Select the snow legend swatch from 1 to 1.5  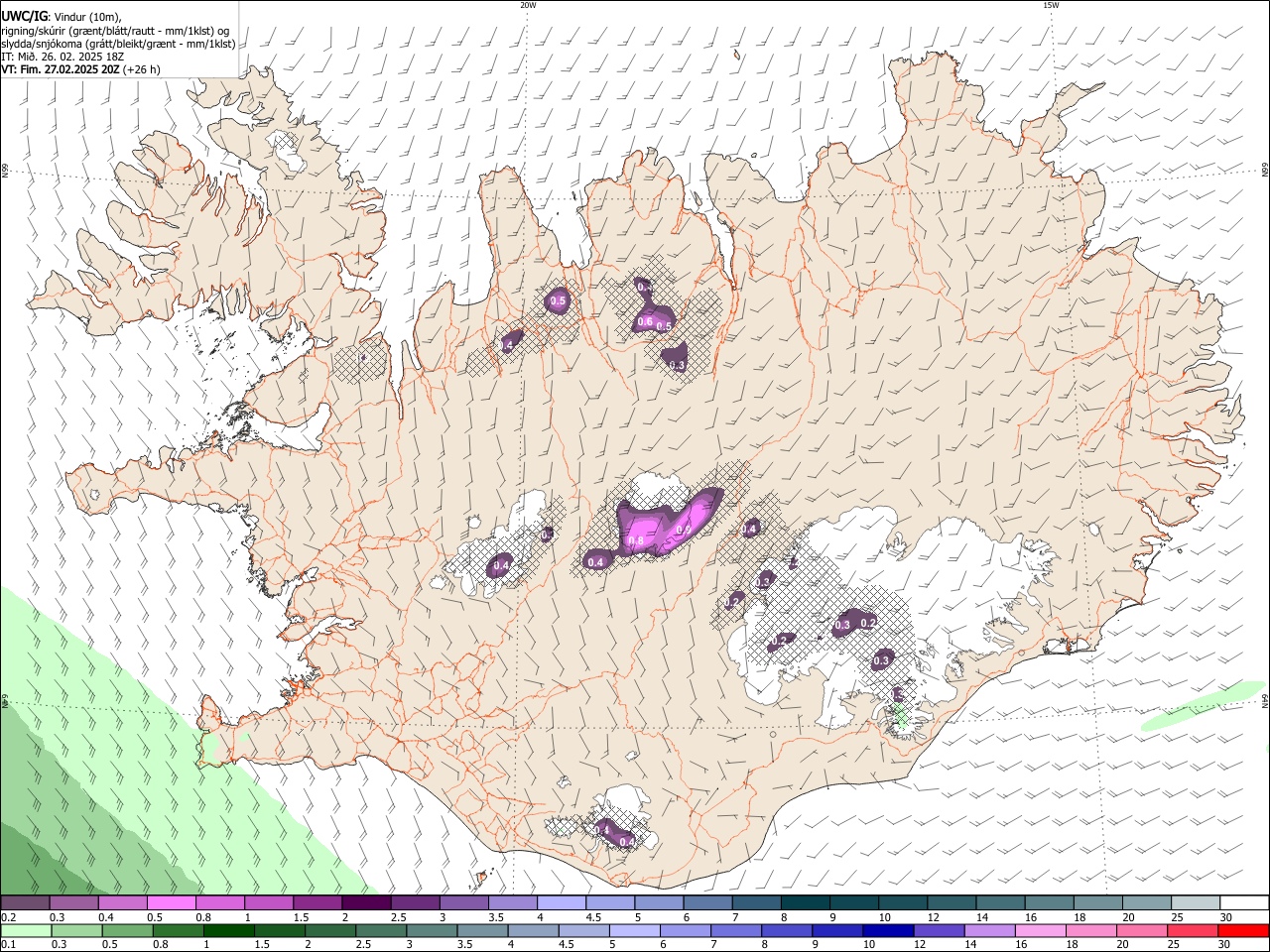click(269, 903)
